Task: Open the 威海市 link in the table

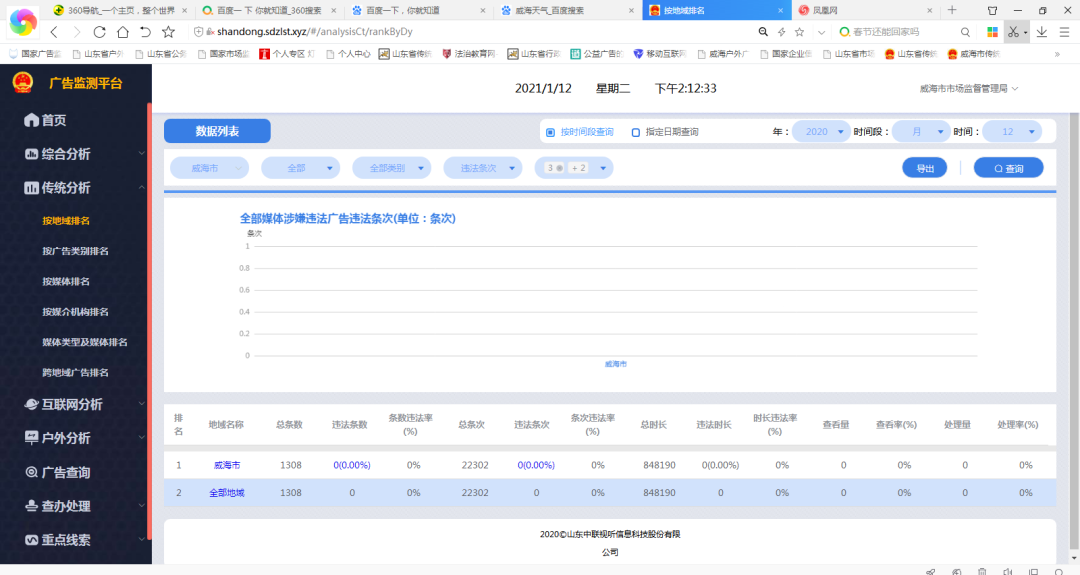Action: point(227,465)
